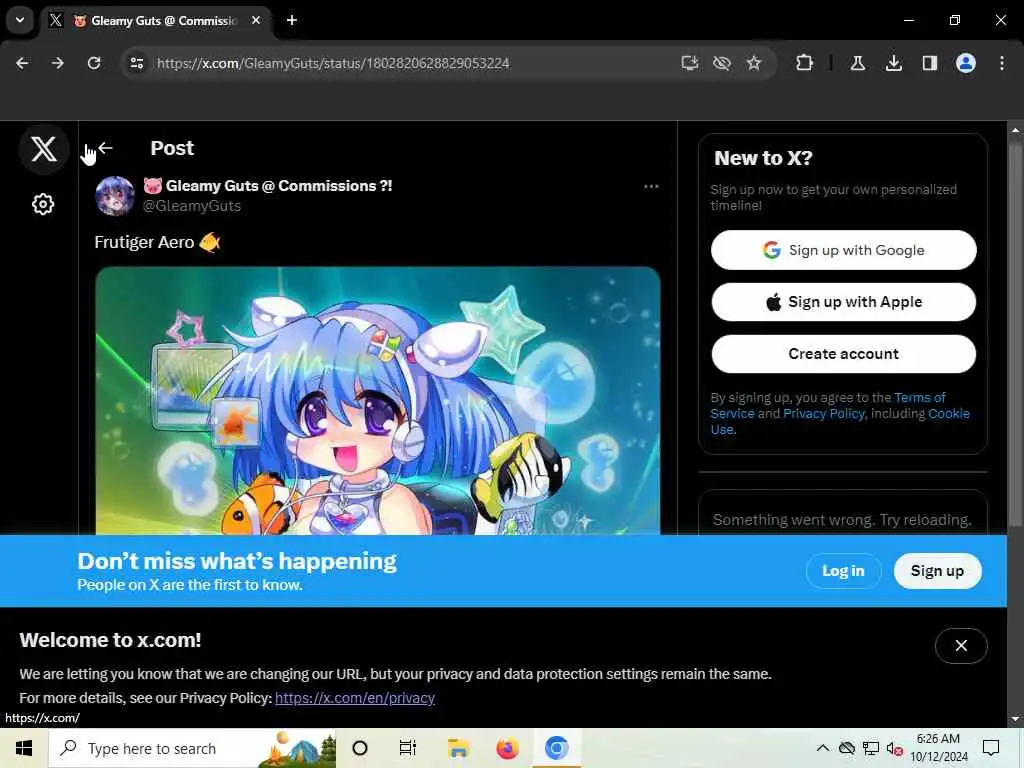
Task: Click Sign up with Google
Action: click(x=844, y=250)
